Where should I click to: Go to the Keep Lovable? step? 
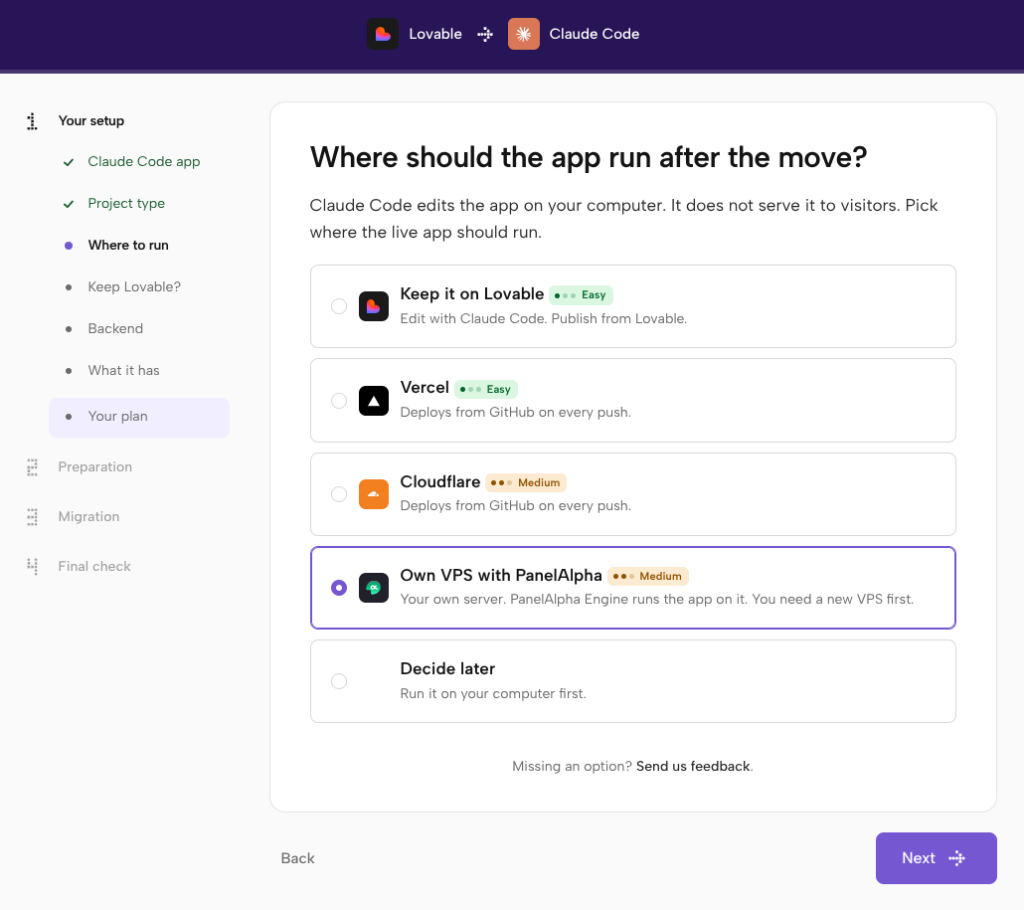click(134, 287)
